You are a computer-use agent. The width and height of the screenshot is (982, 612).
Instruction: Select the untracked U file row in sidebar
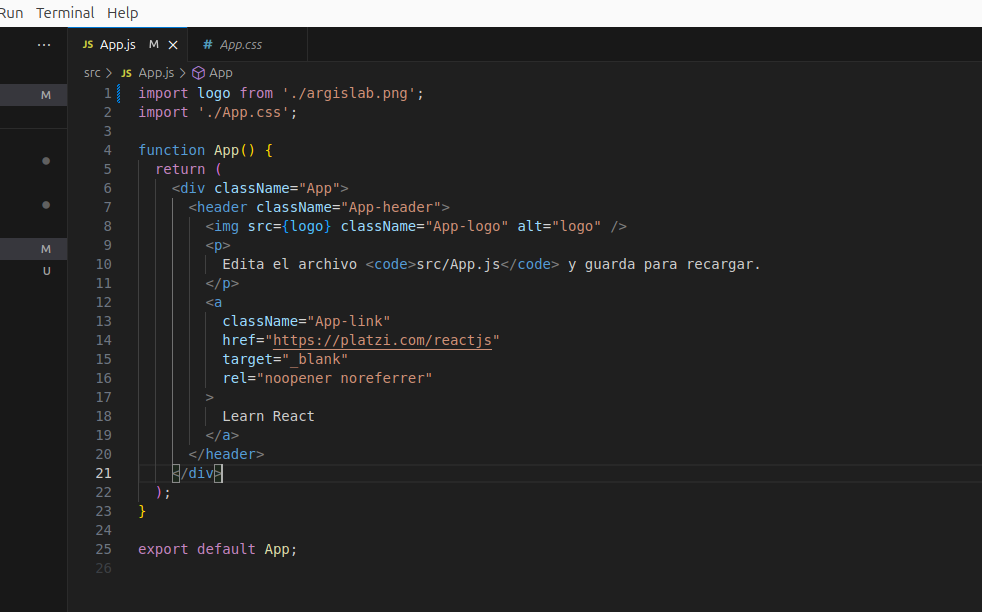[x=34, y=271]
